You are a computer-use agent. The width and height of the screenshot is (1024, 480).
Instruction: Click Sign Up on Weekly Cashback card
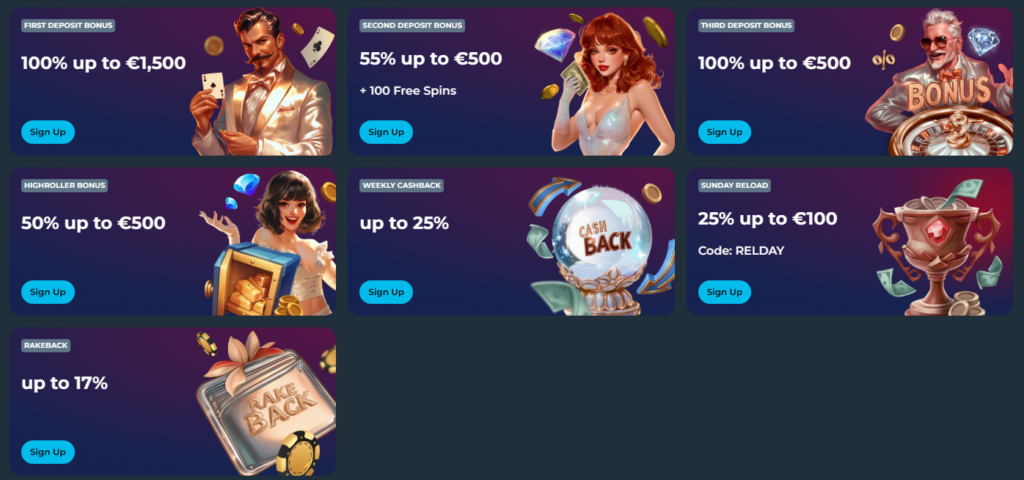point(386,292)
